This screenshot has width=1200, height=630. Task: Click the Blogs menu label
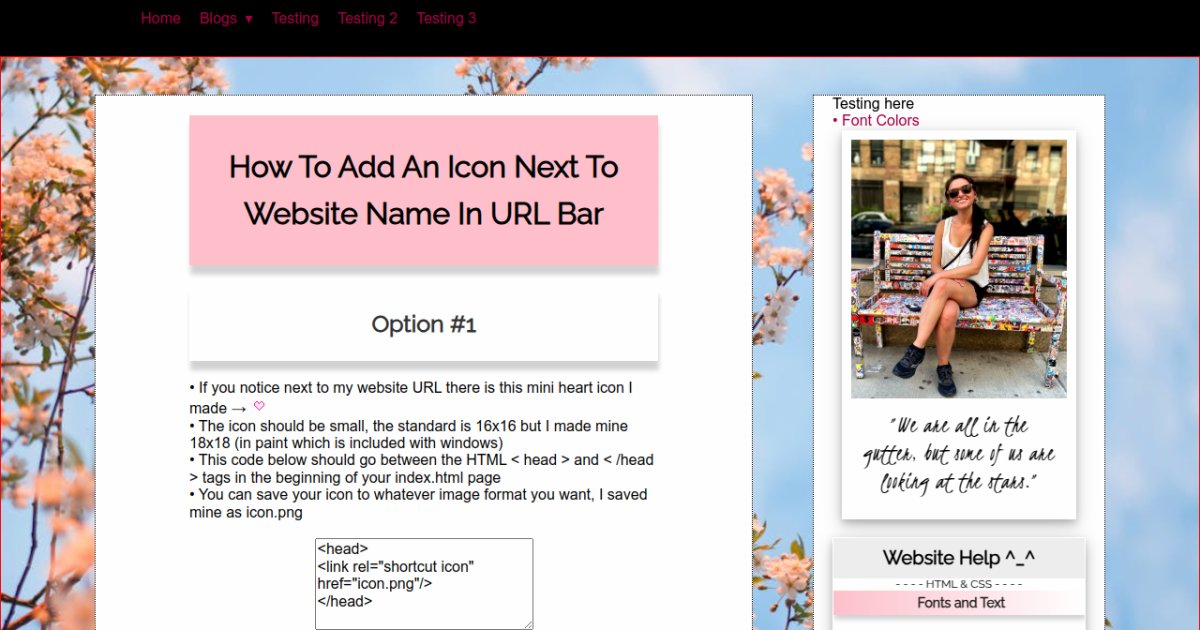click(218, 18)
